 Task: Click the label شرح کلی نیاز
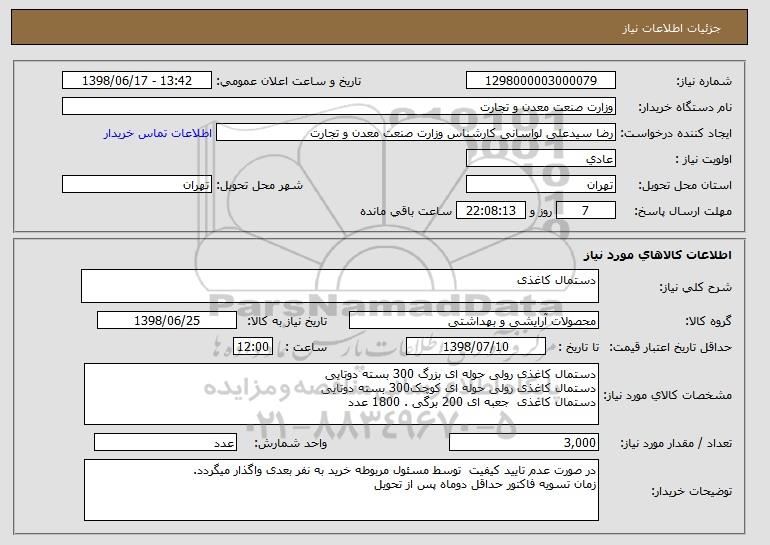coord(695,287)
